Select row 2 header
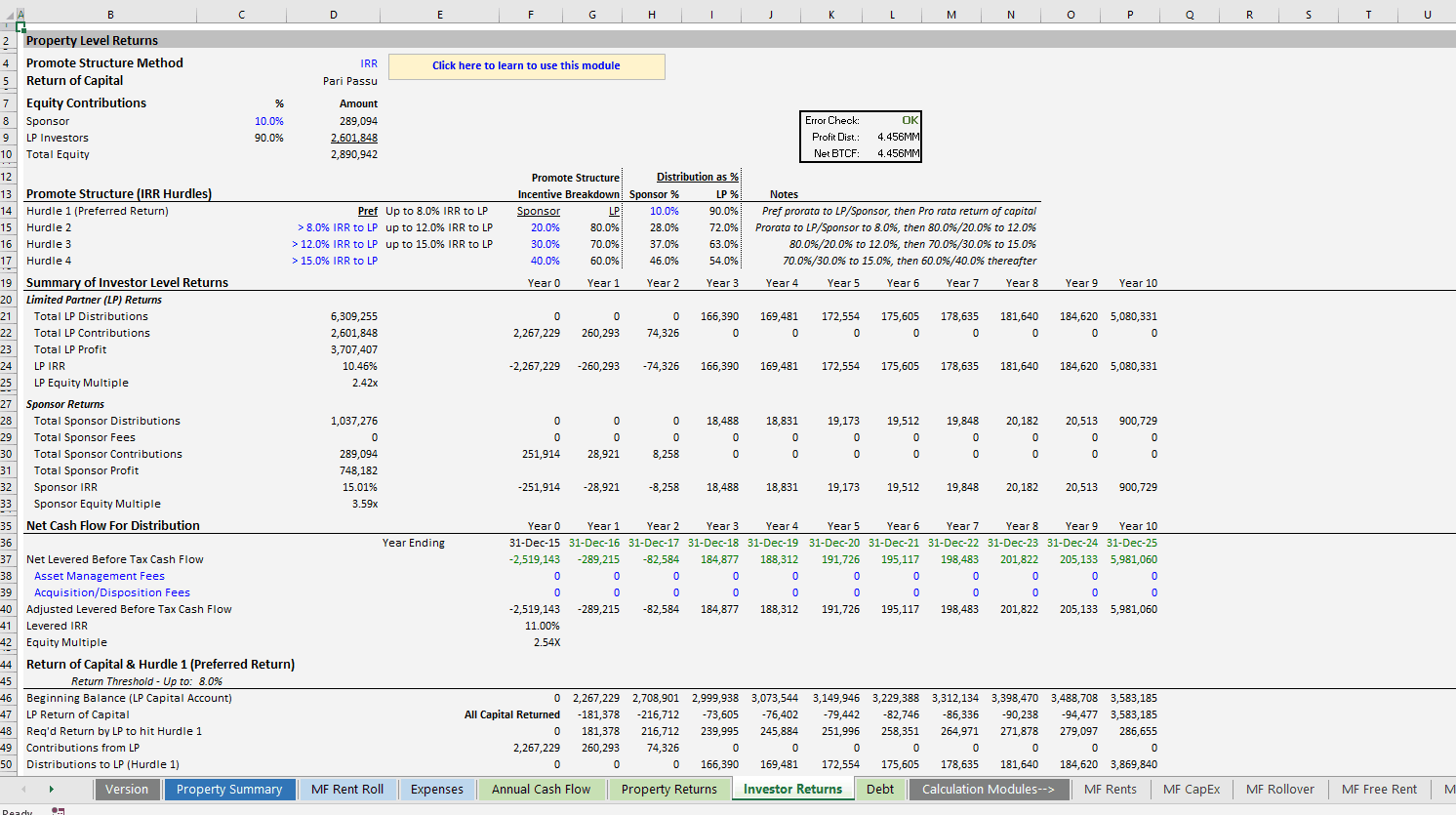Image resolution: width=1456 pixels, height=815 pixels. 7,39
